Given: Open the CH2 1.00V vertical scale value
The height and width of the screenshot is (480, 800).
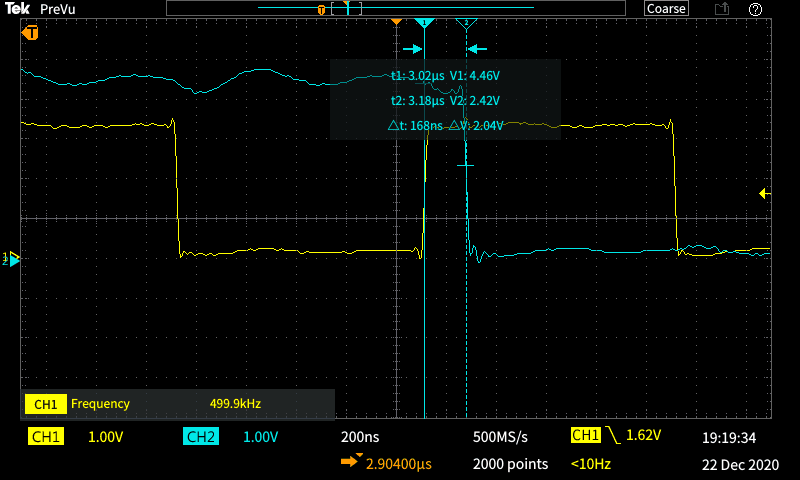Looking at the screenshot, I should tap(259, 437).
